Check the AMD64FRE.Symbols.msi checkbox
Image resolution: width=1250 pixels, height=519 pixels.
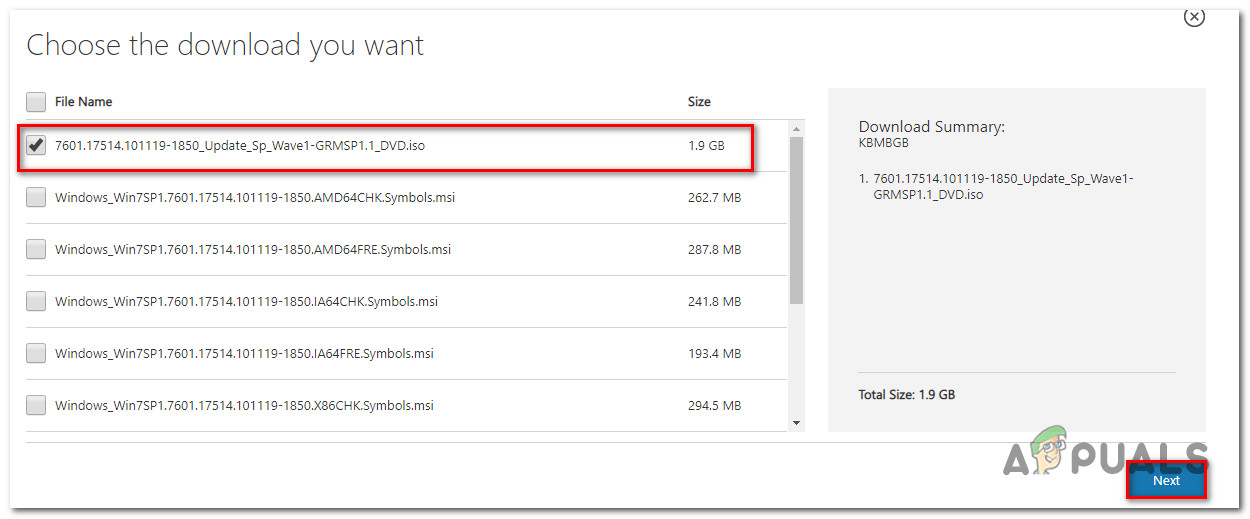pos(36,249)
